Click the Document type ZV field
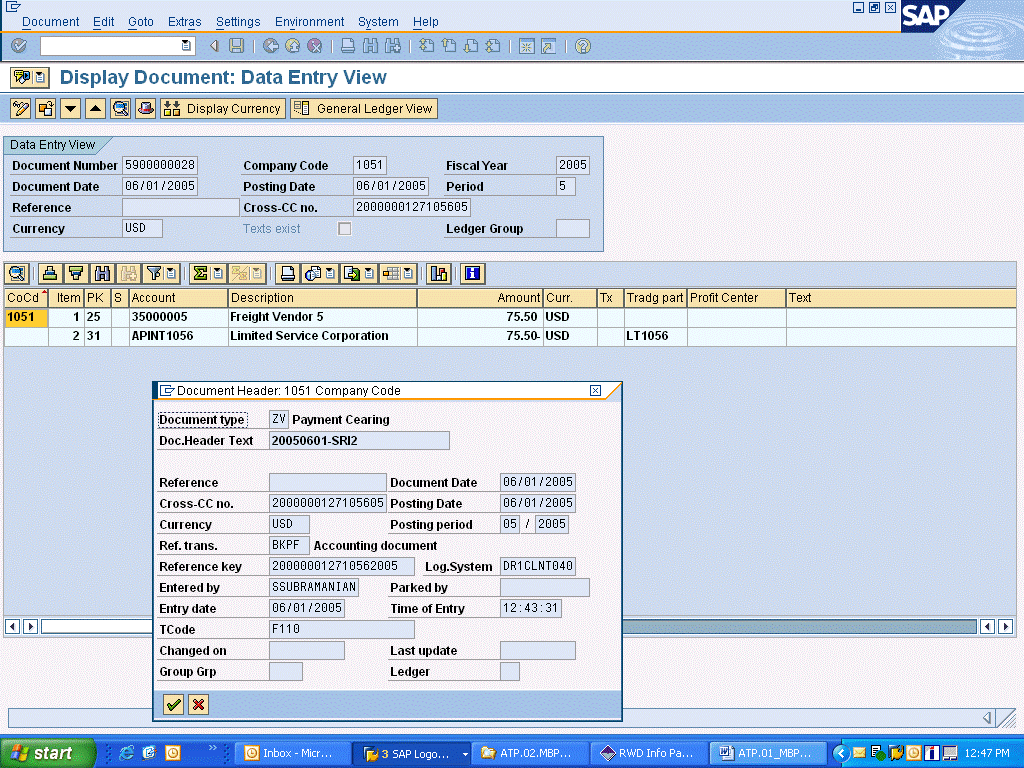 coord(278,419)
